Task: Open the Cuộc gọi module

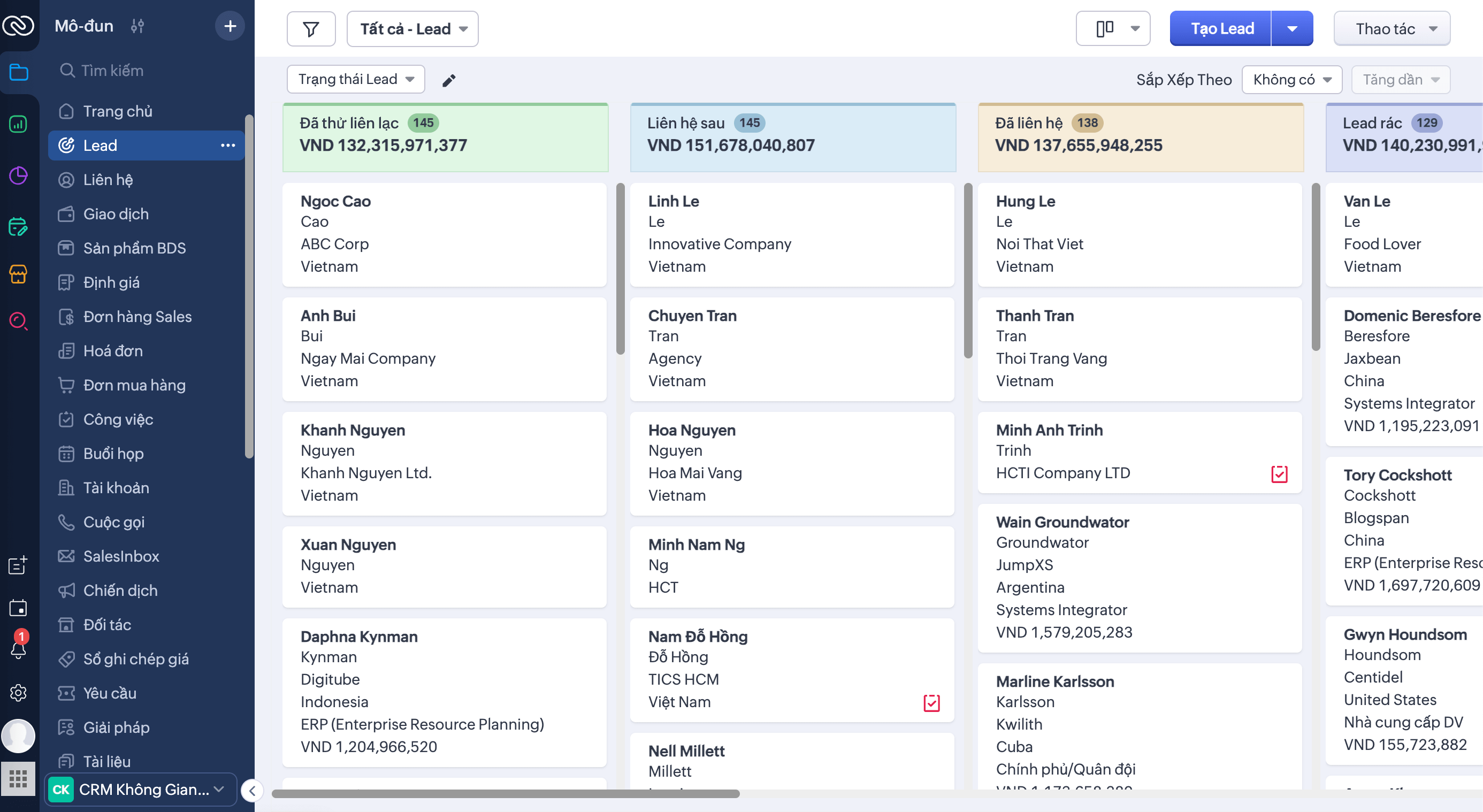Action: [x=146, y=522]
